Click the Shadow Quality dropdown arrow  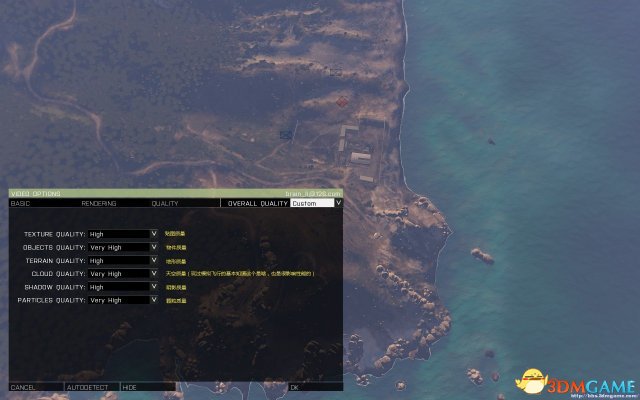point(154,287)
